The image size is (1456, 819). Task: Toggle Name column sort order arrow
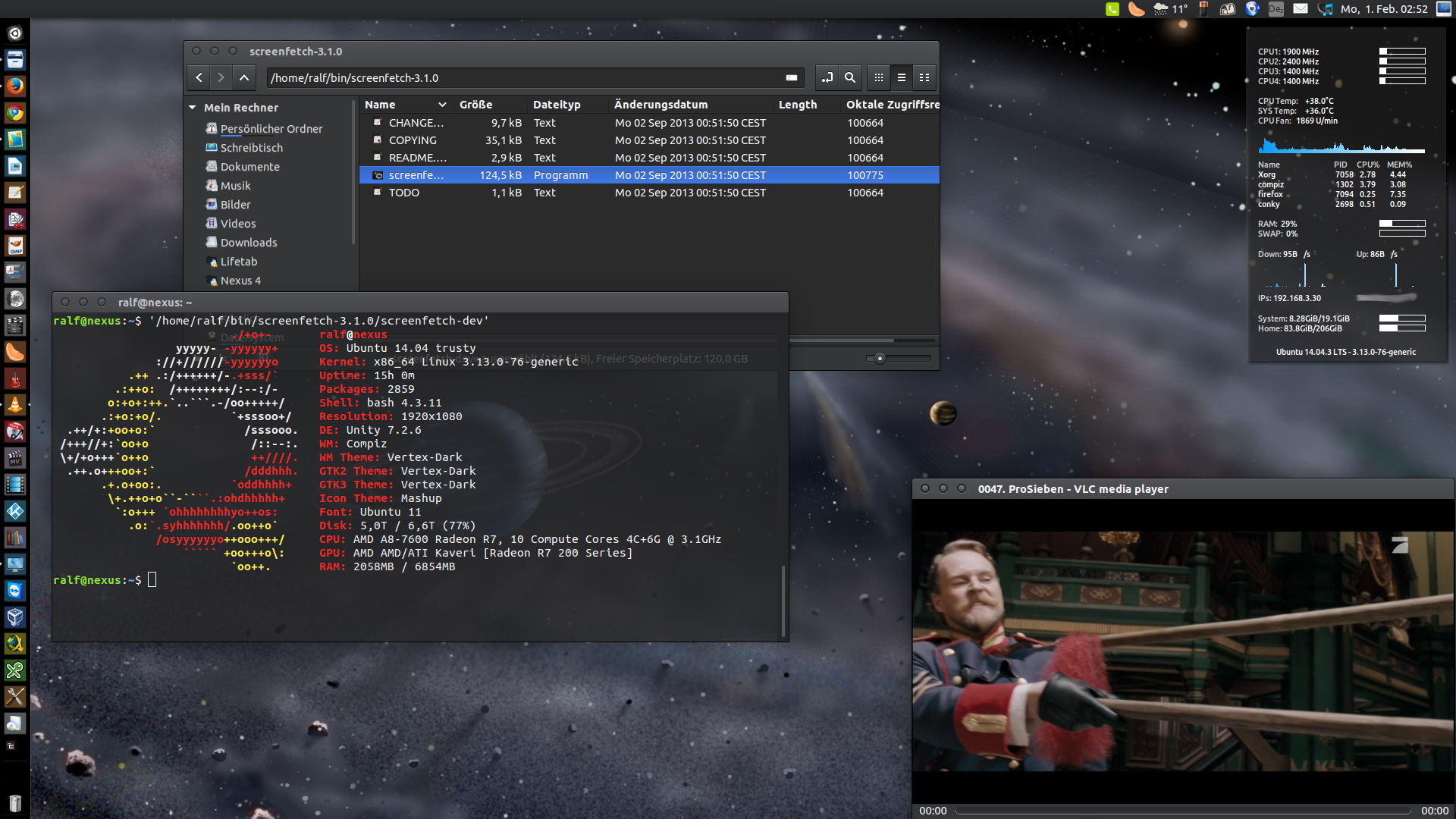(442, 105)
